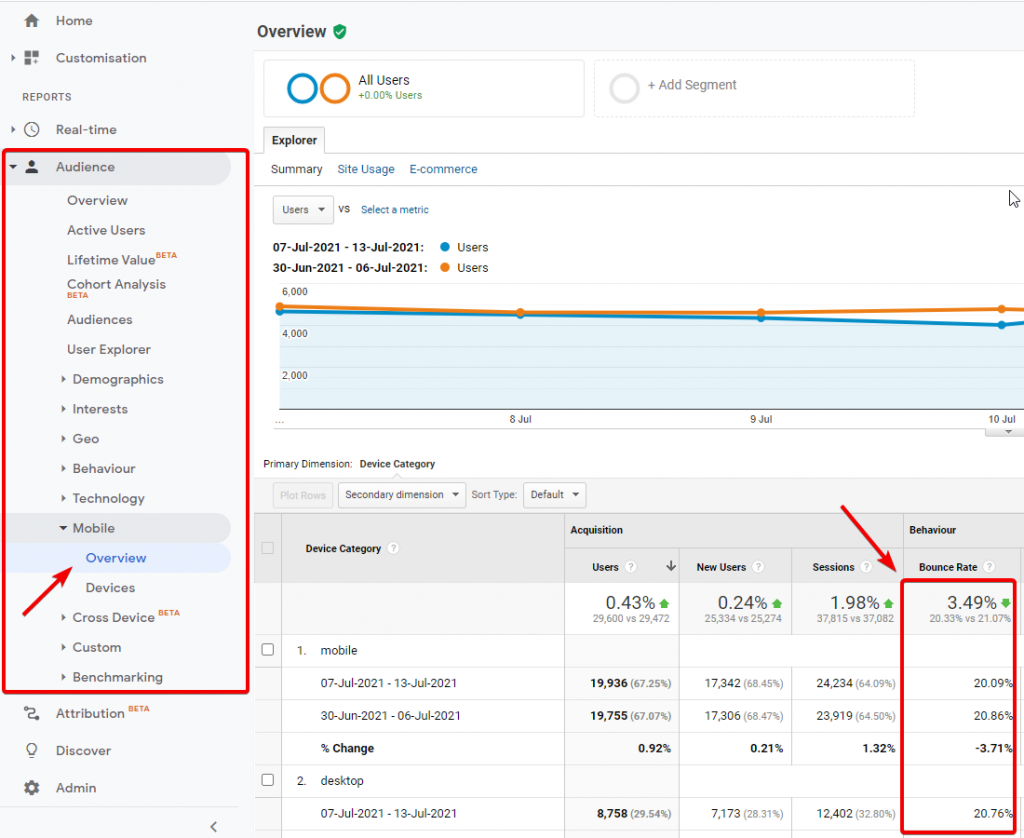This screenshot has height=838, width=1024.
Task: Tick the desktop row checkbox
Action: click(267, 780)
